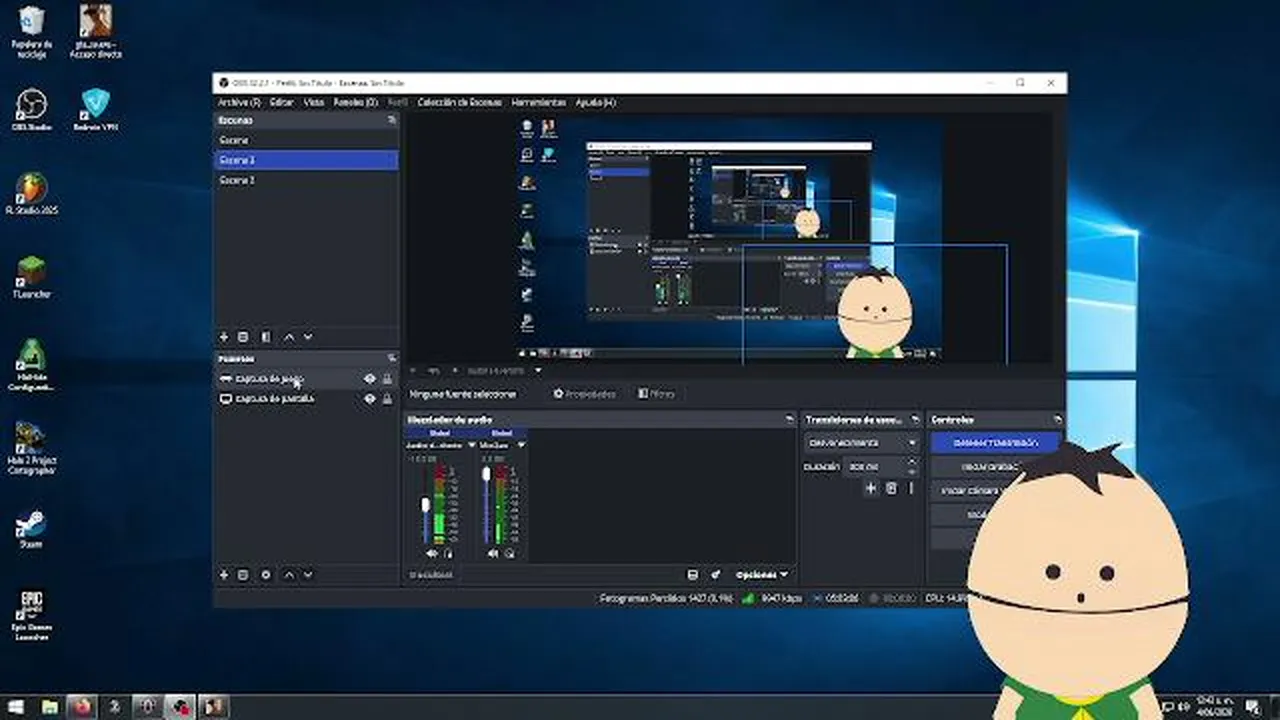Open the Vista menu
Image resolution: width=1280 pixels, height=720 pixels.
(314, 102)
